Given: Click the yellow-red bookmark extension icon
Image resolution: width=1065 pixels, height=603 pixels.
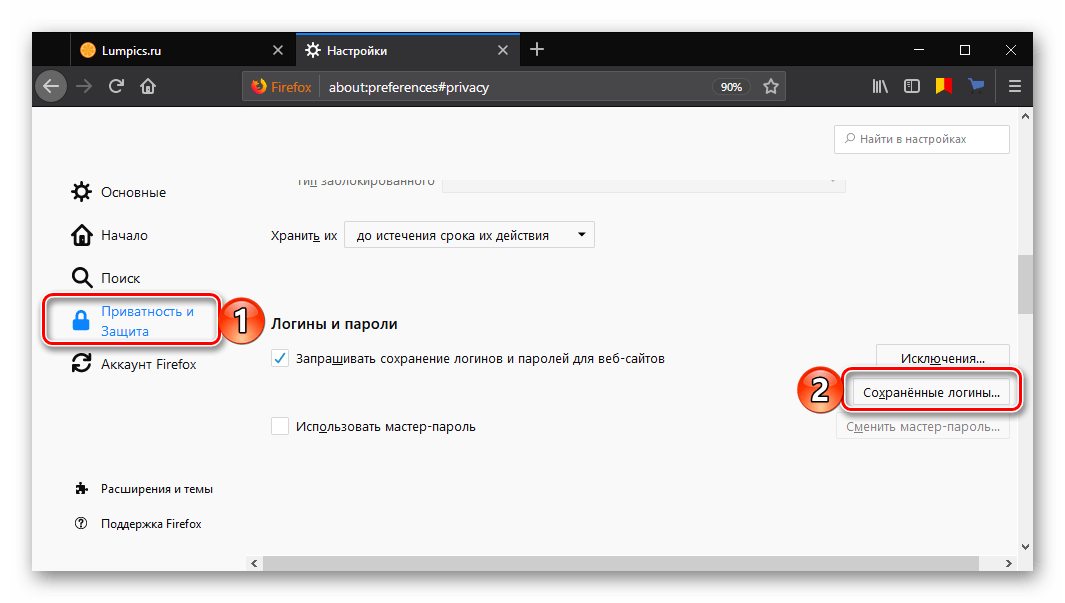Looking at the screenshot, I should [x=943, y=86].
